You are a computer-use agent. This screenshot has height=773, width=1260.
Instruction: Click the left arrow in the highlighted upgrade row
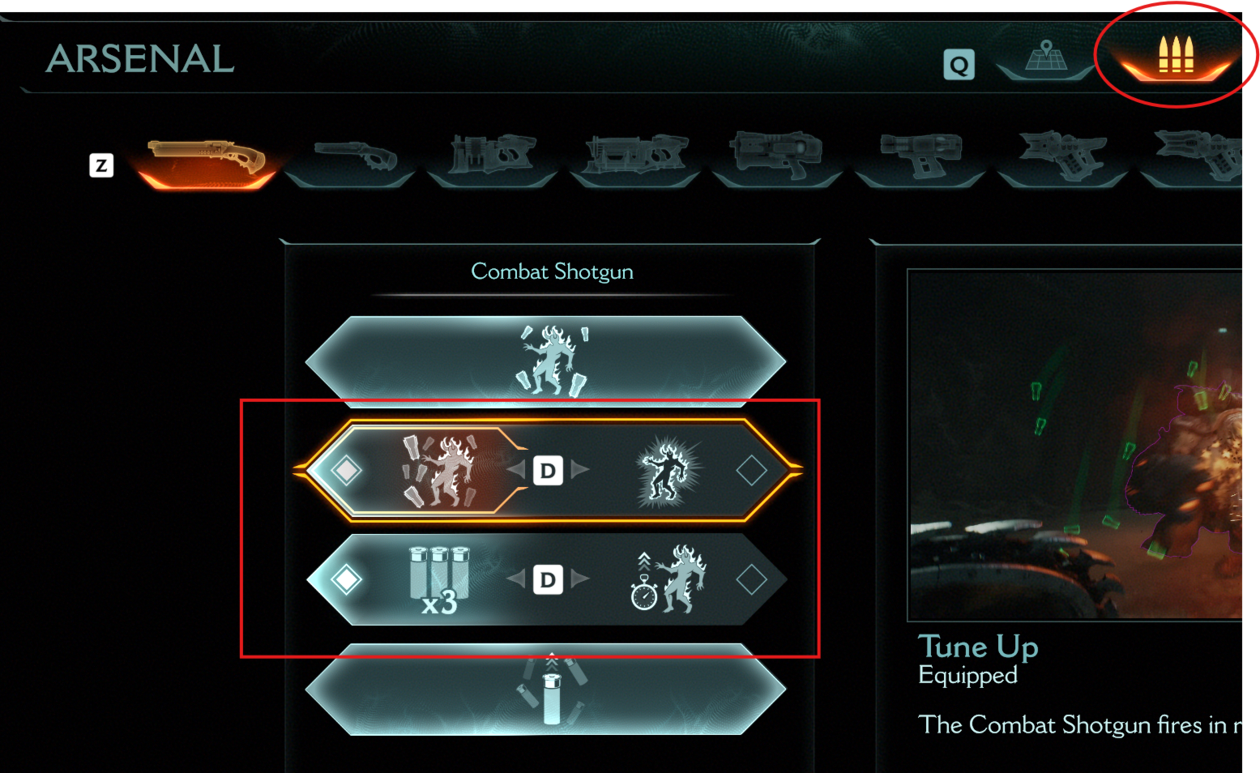516,470
